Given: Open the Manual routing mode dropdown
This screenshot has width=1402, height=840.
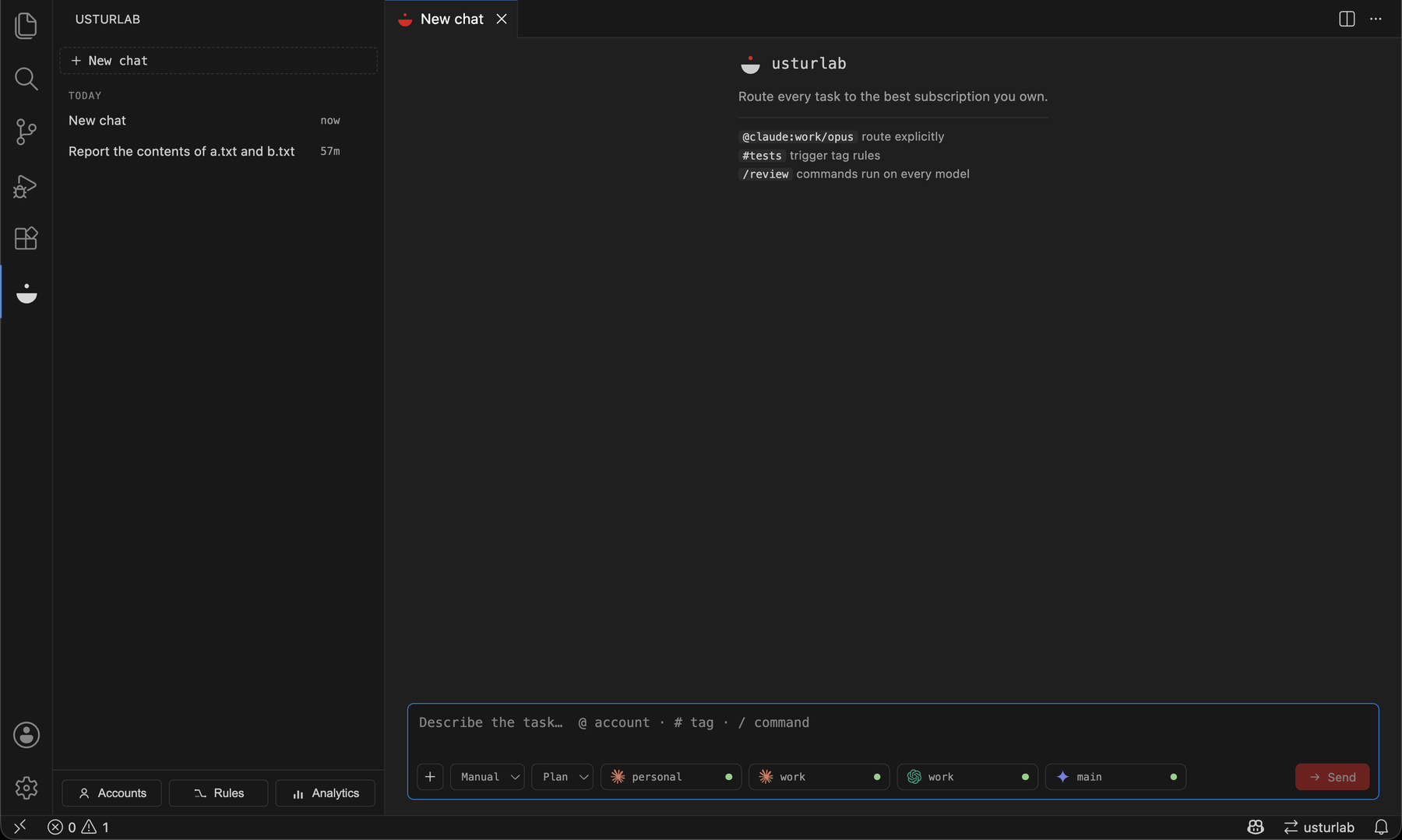Looking at the screenshot, I should pos(488,777).
